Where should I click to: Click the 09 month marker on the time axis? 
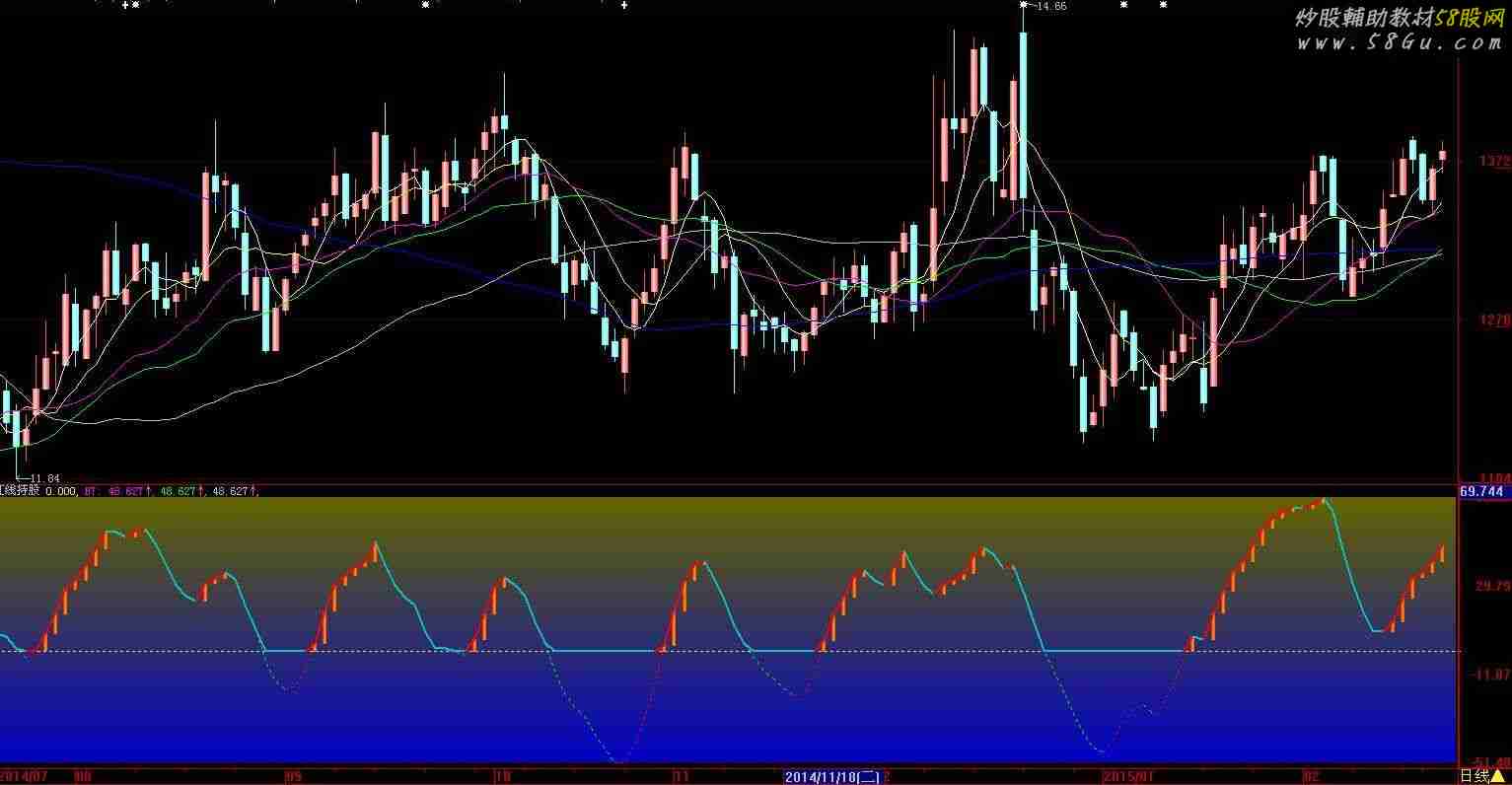pyautogui.click(x=293, y=776)
